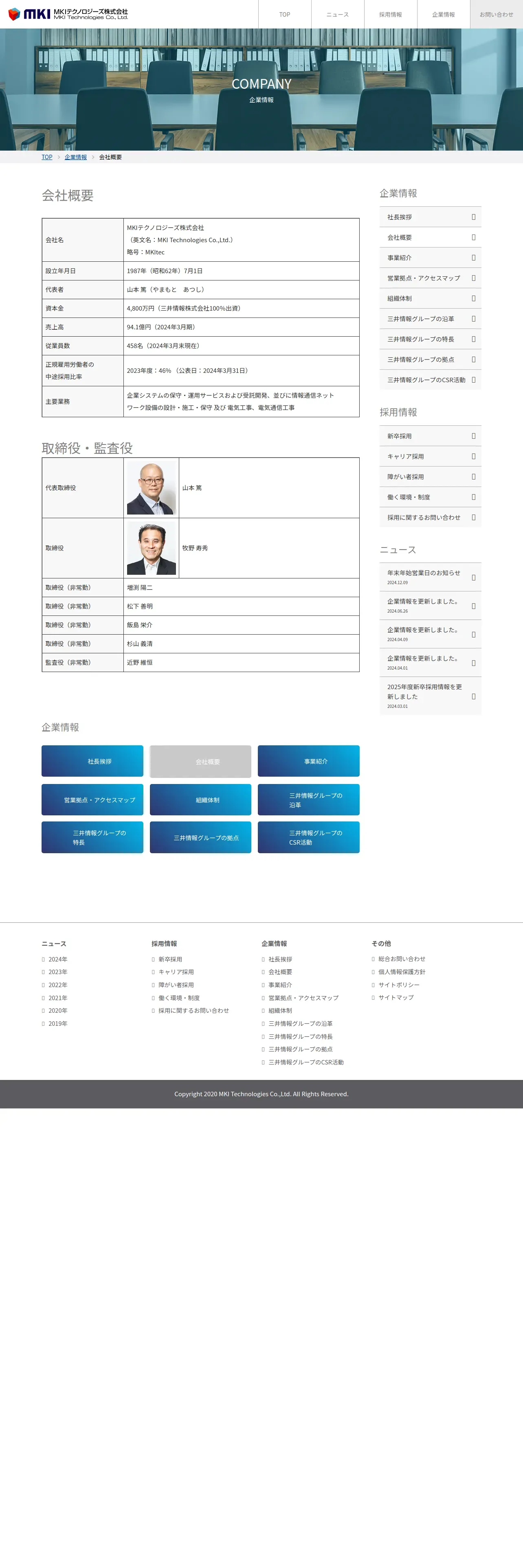The width and height of the screenshot is (523, 1568).
Task: Open footer news year 2020年
Action: (58, 1010)
